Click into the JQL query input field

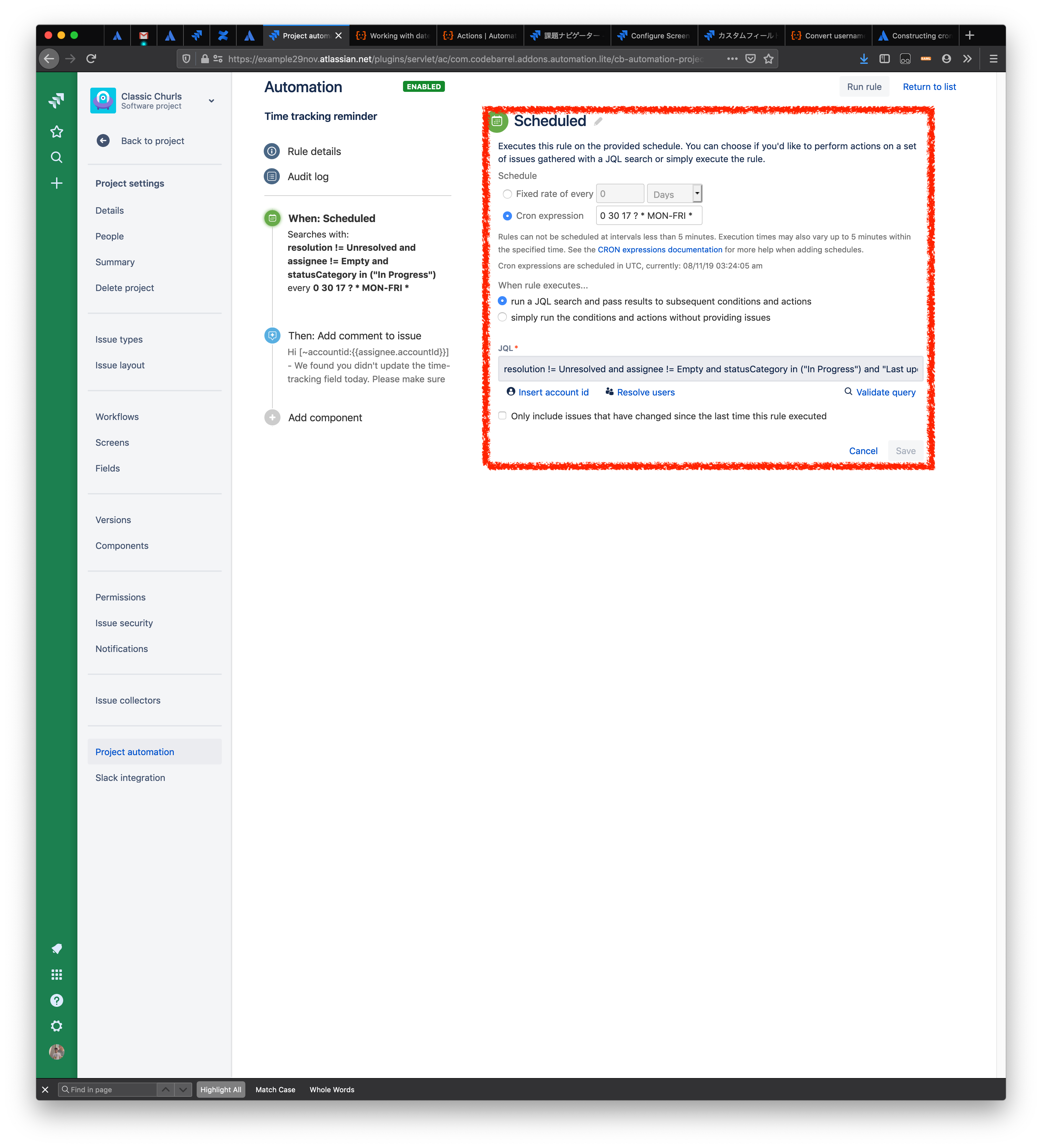pos(710,369)
